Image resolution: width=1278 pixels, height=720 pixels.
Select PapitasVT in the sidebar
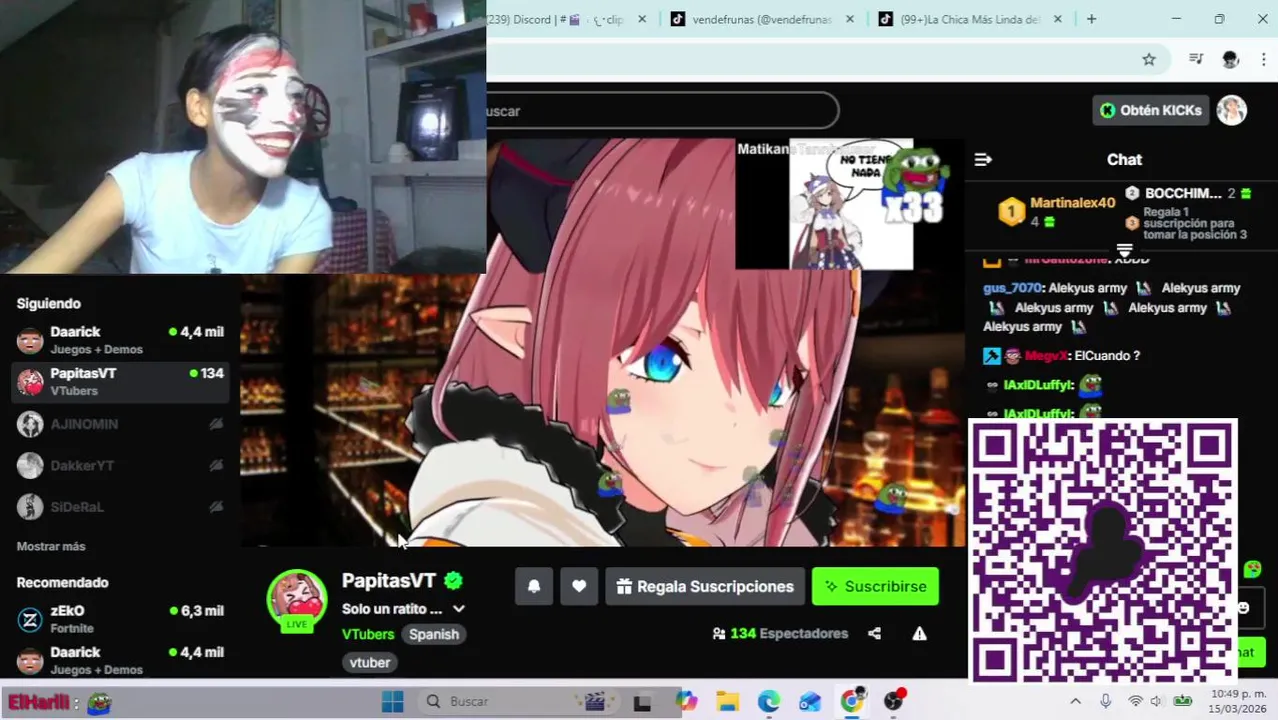(120, 382)
